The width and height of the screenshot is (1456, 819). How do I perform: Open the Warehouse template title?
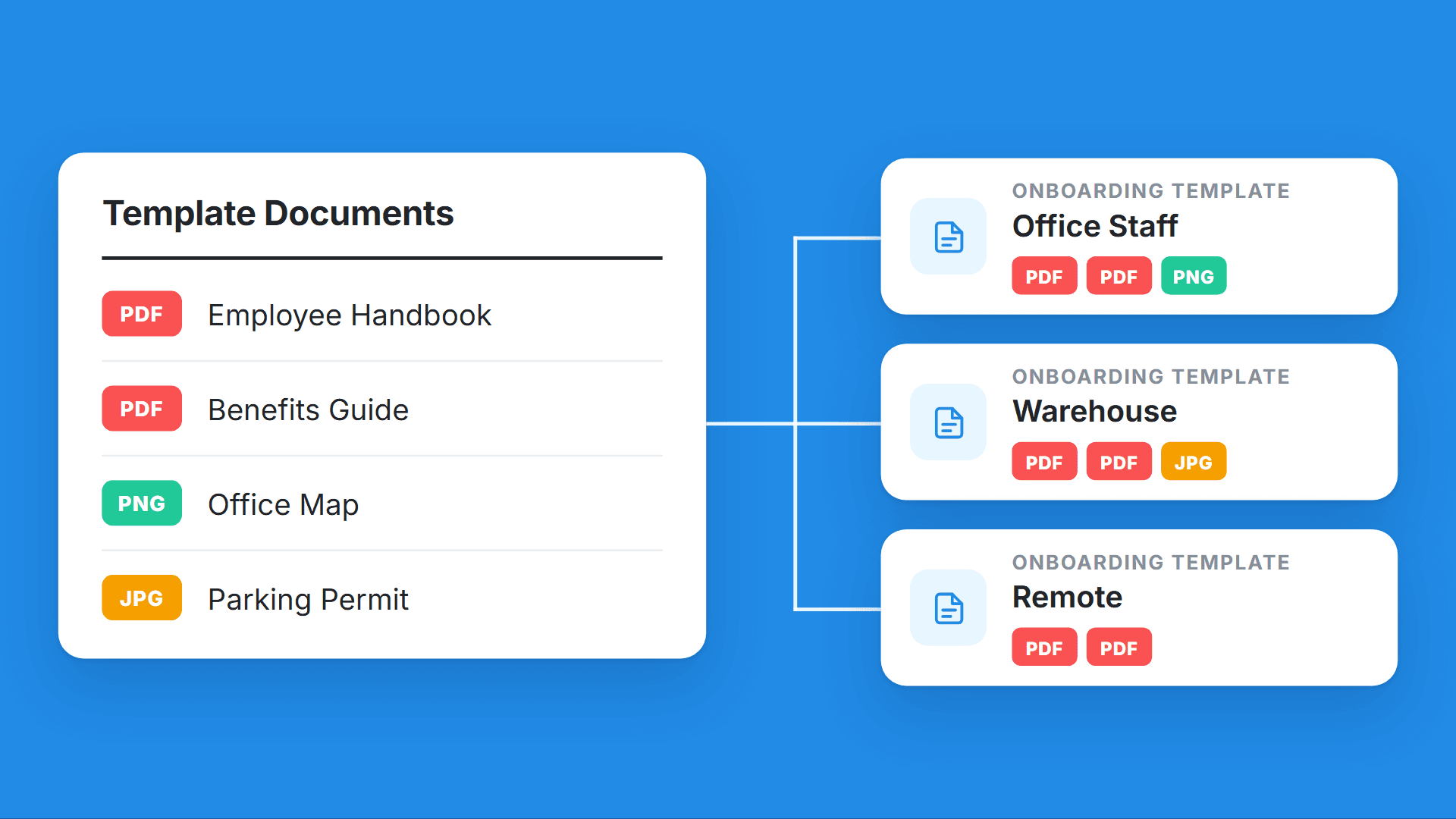coord(1095,412)
